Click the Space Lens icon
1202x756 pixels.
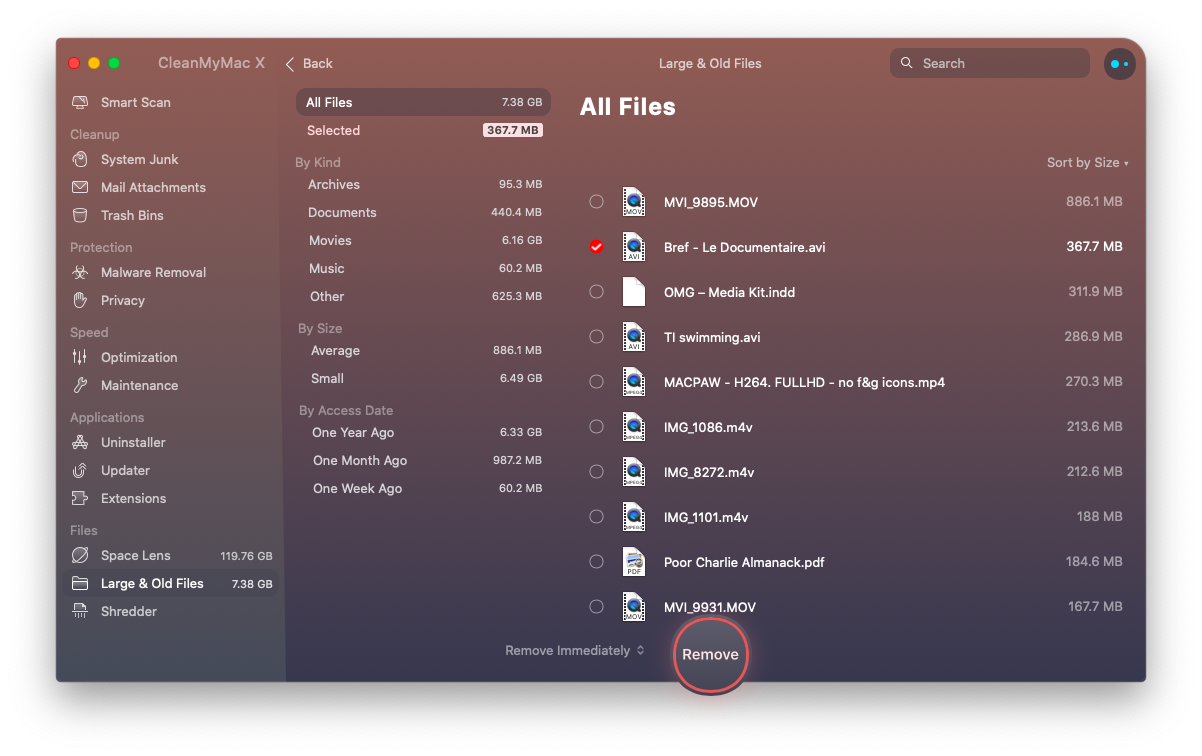80,556
